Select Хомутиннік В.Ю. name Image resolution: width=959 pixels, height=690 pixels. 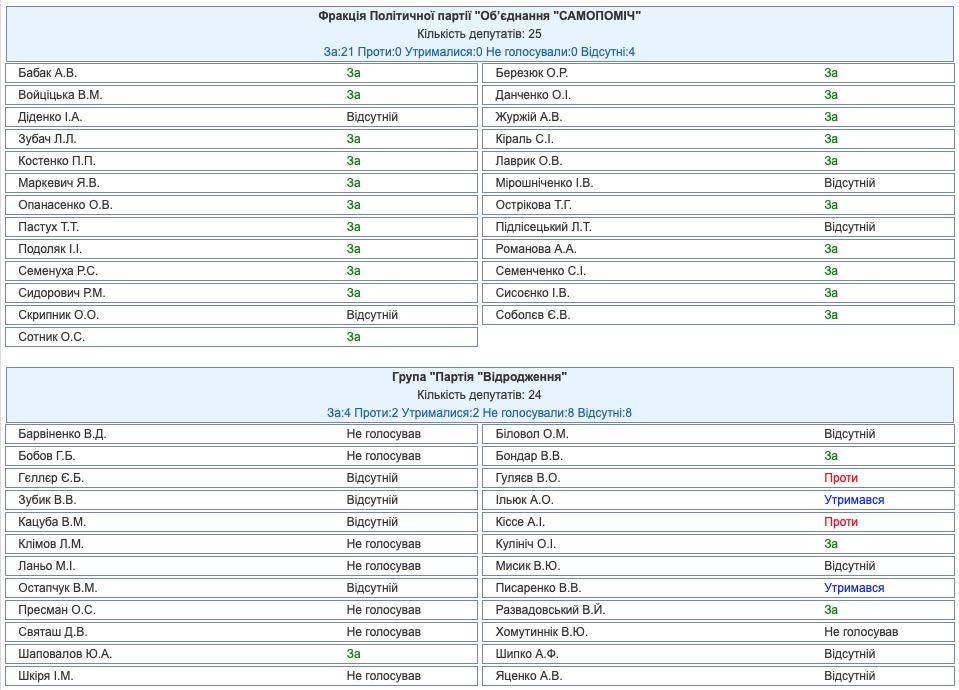542,632
